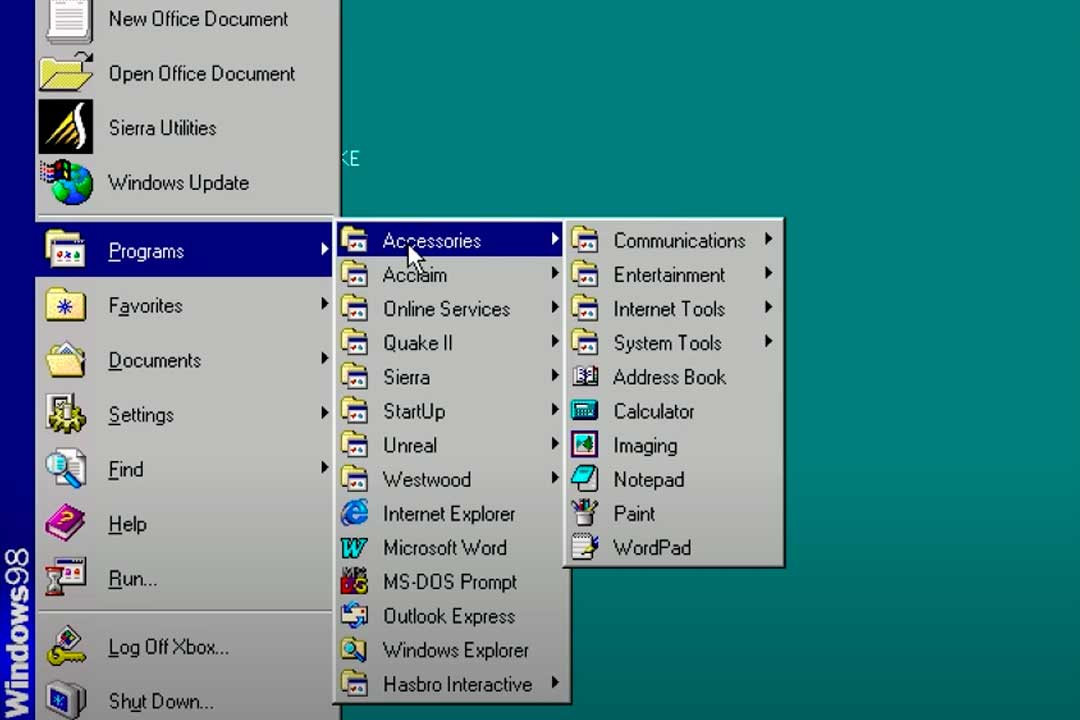1080x720 pixels.
Task: Select the Accessories menu entry
Action: (450, 240)
